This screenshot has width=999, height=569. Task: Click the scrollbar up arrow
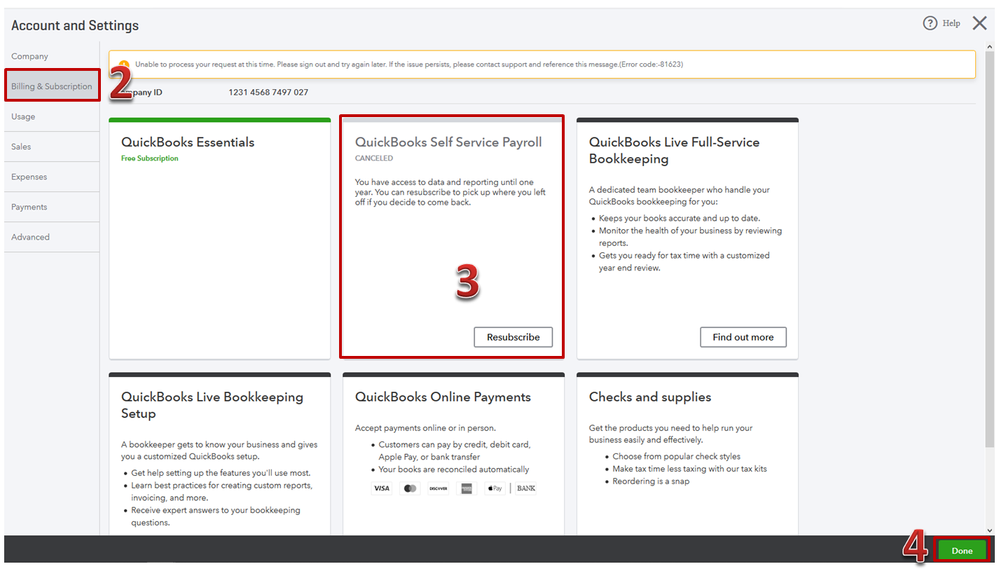click(989, 47)
